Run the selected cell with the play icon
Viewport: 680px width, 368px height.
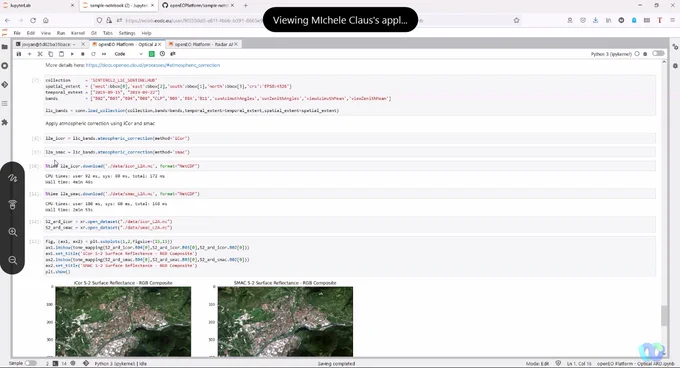[x=72, y=54]
